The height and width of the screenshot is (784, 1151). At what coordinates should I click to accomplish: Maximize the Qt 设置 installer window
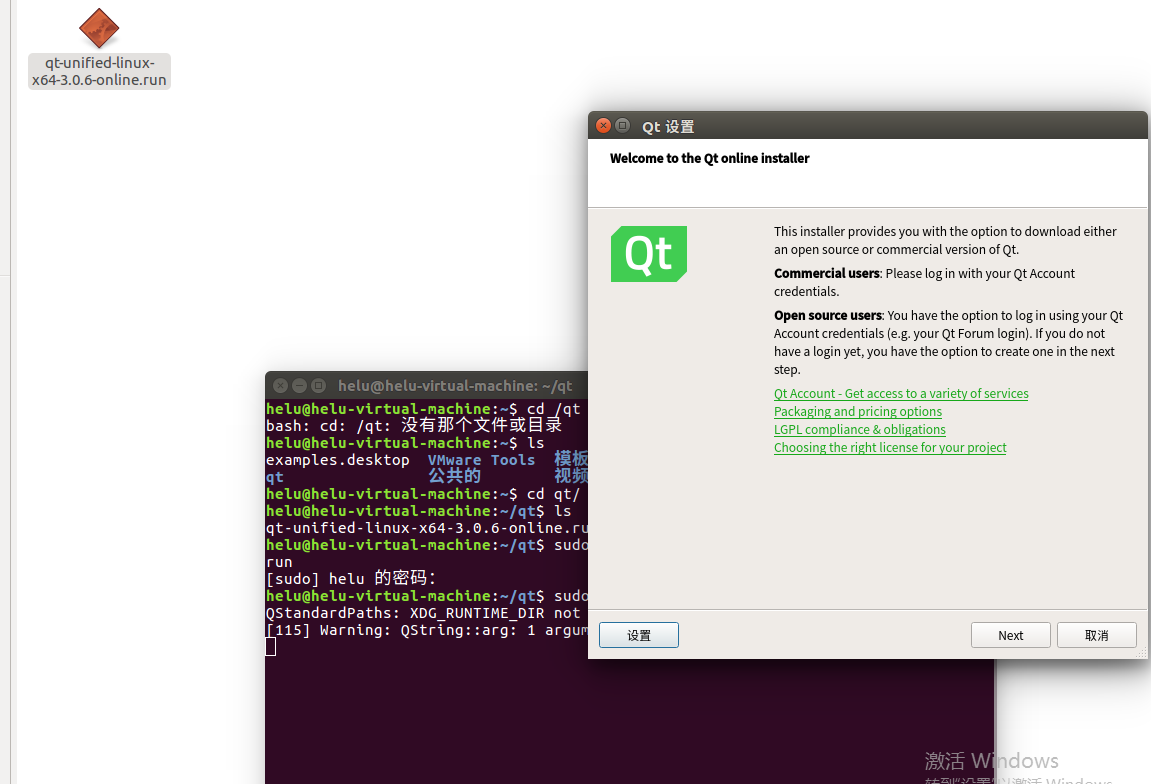click(622, 126)
